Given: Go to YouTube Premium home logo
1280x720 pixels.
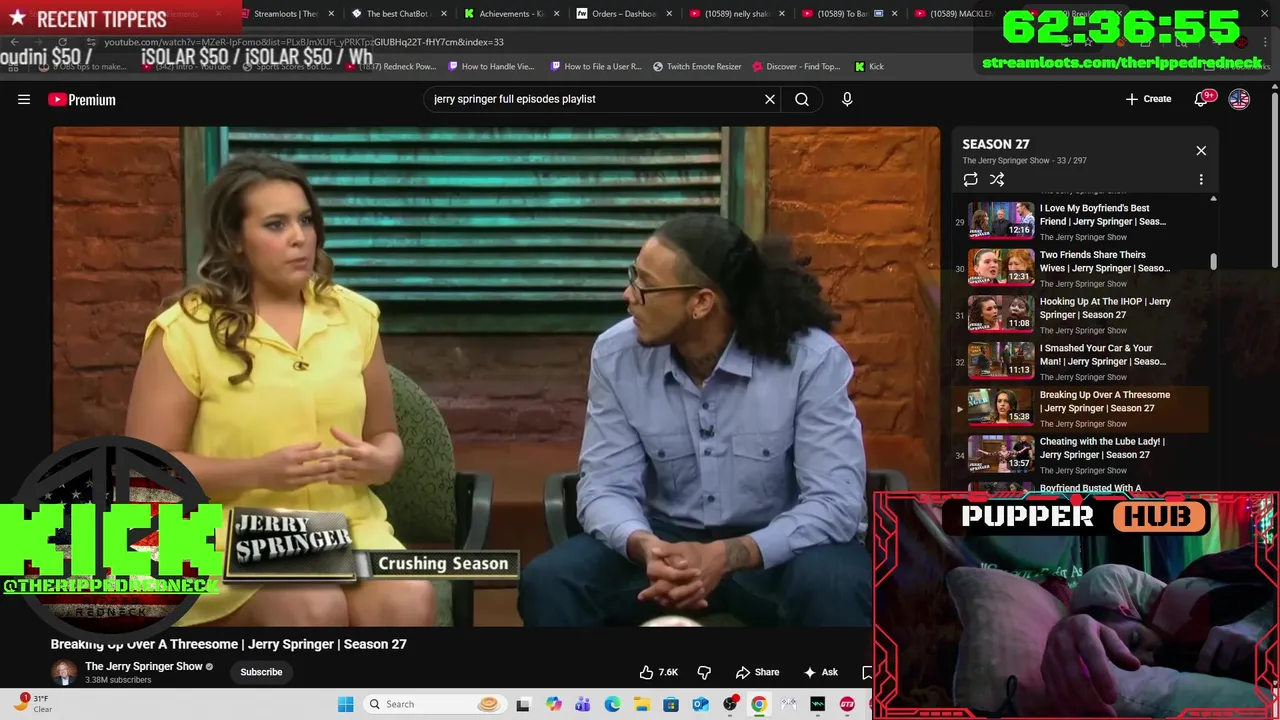Looking at the screenshot, I should [81, 99].
